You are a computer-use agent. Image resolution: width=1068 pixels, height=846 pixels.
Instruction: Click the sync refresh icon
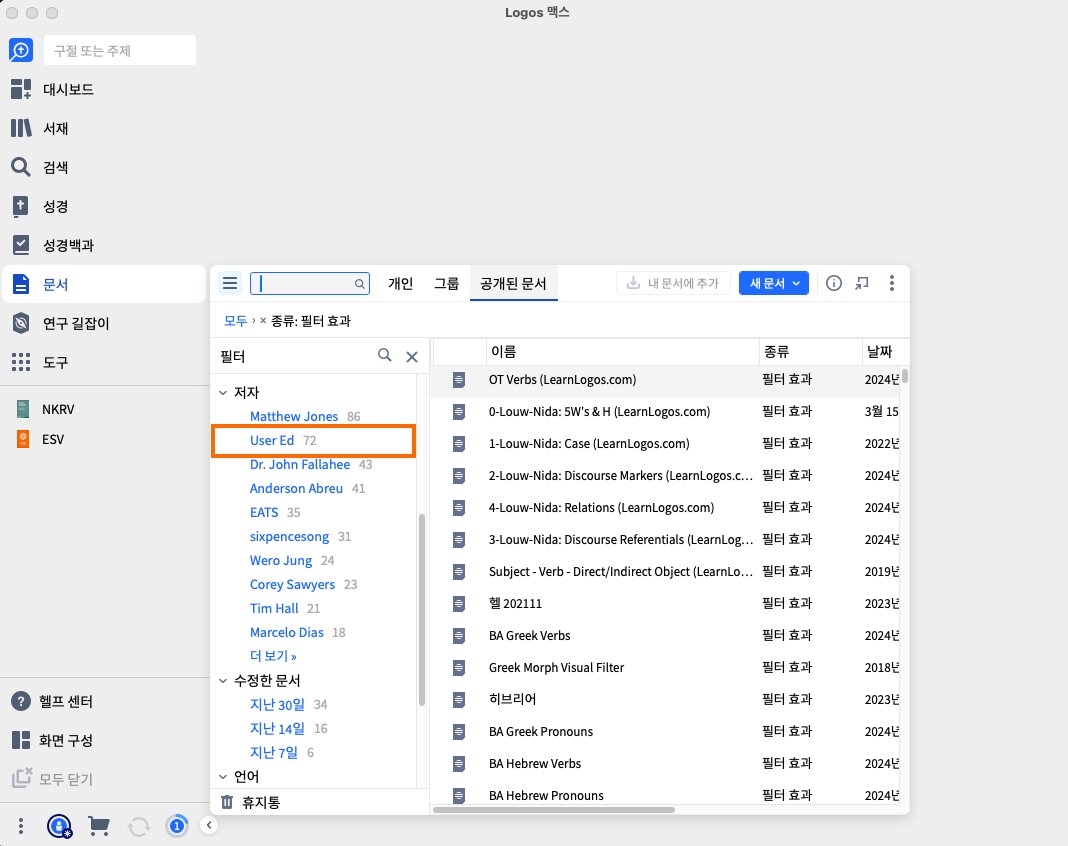(x=139, y=826)
